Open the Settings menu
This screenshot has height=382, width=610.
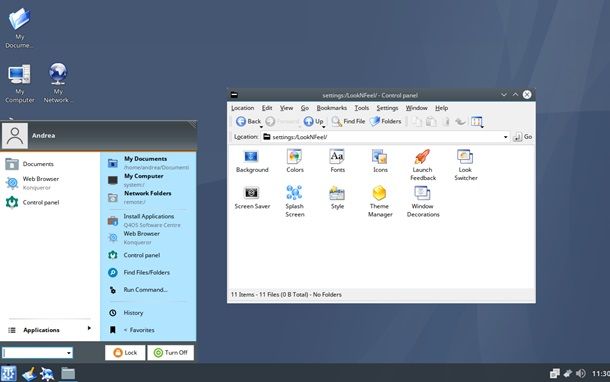(387, 108)
